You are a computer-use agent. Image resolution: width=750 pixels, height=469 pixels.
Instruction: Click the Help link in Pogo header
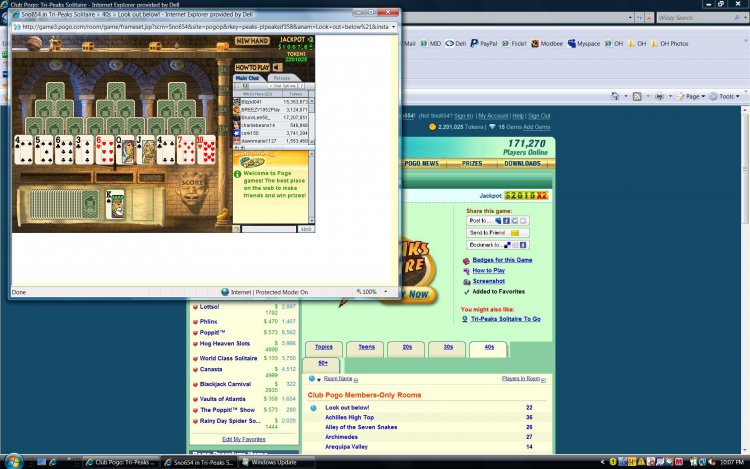pyautogui.click(x=518, y=116)
